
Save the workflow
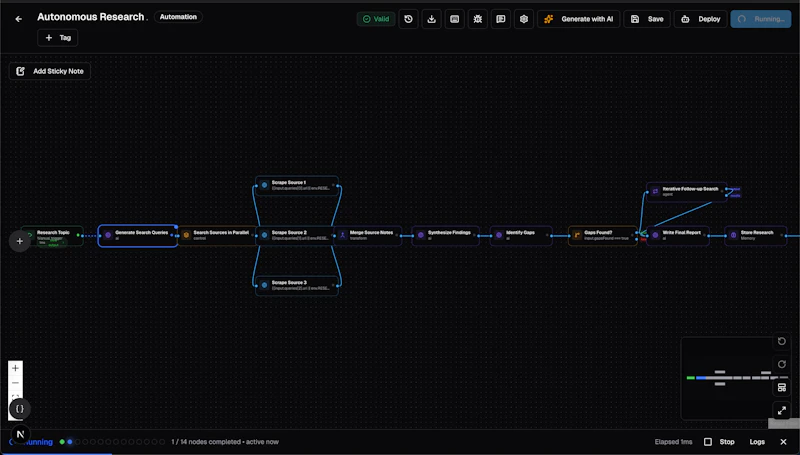pos(647,19)
